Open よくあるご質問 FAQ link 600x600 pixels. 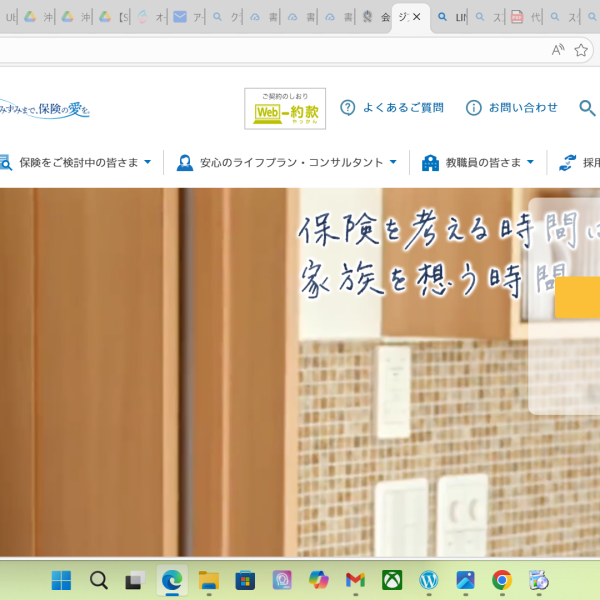tap(392, 108)
